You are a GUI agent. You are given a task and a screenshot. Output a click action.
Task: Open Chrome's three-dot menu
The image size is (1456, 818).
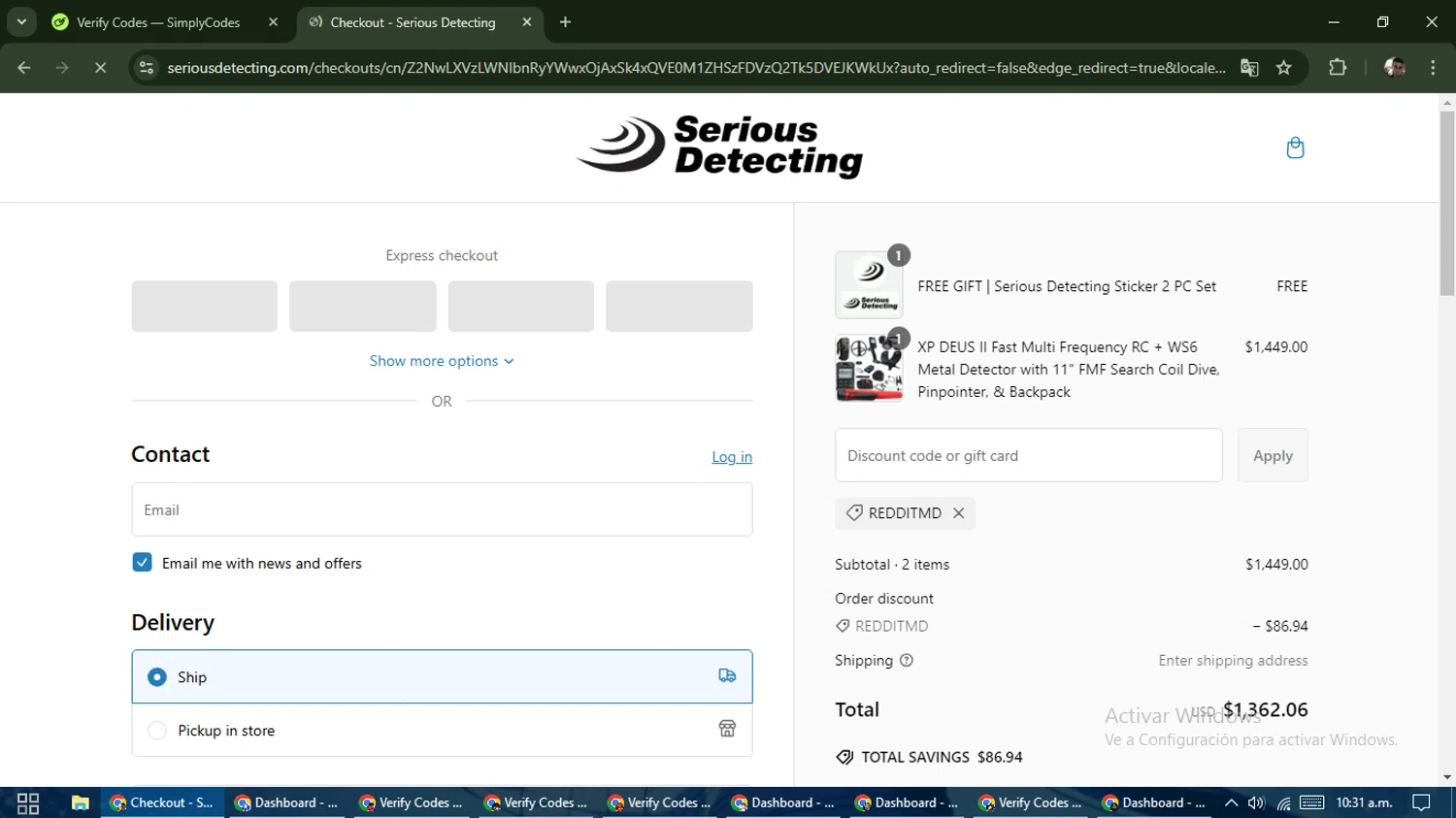1433,67
